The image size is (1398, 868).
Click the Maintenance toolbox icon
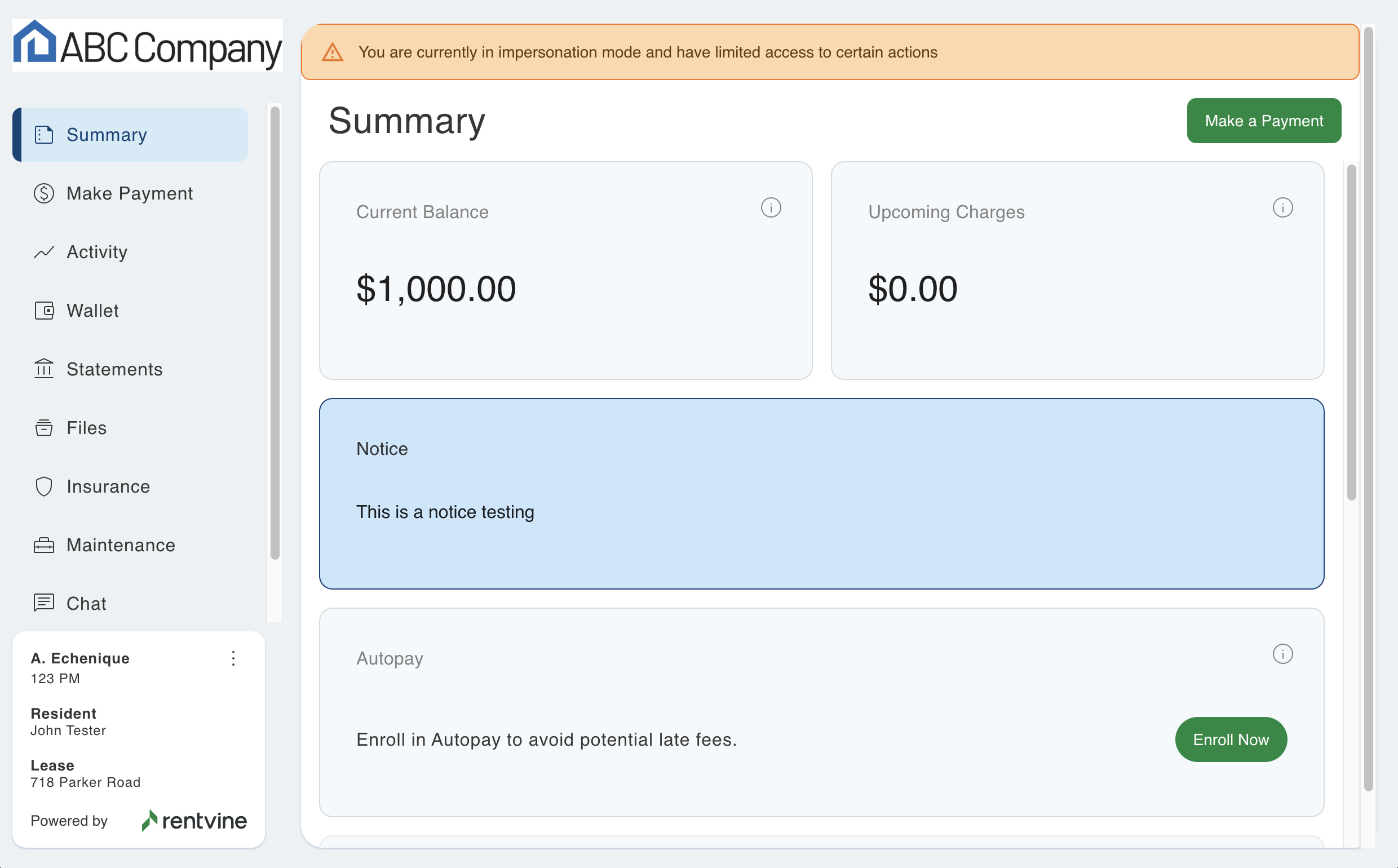[x=43, y=545]
